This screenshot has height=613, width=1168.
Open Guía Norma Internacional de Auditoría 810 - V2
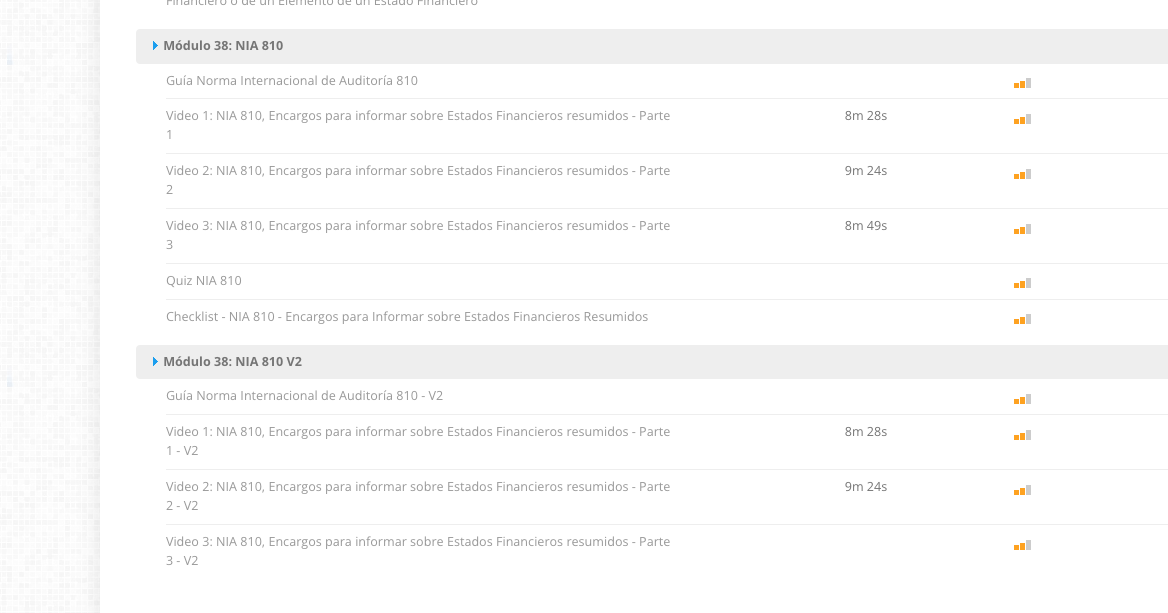(304, 396)
